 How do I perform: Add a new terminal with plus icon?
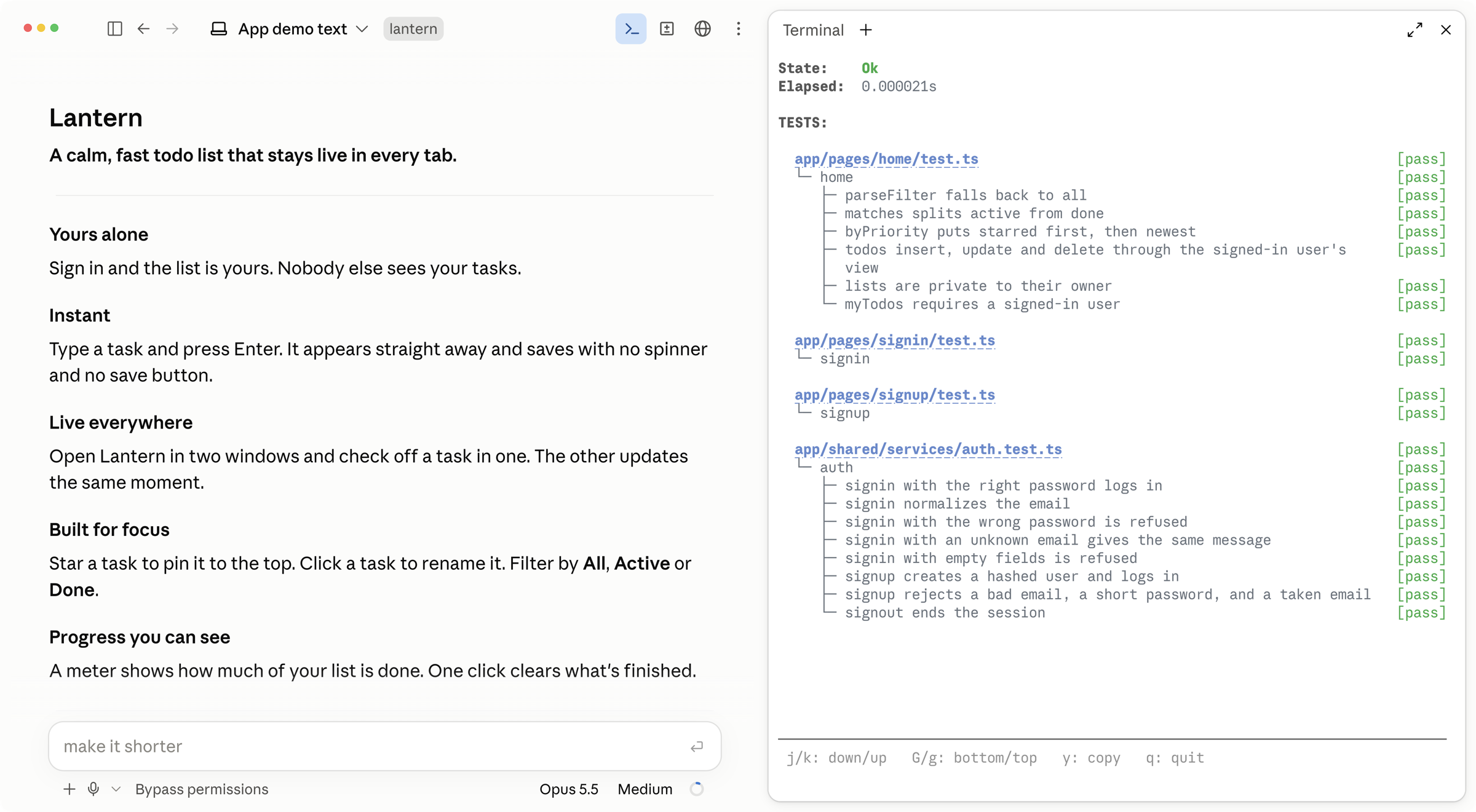tap(866, 30)
